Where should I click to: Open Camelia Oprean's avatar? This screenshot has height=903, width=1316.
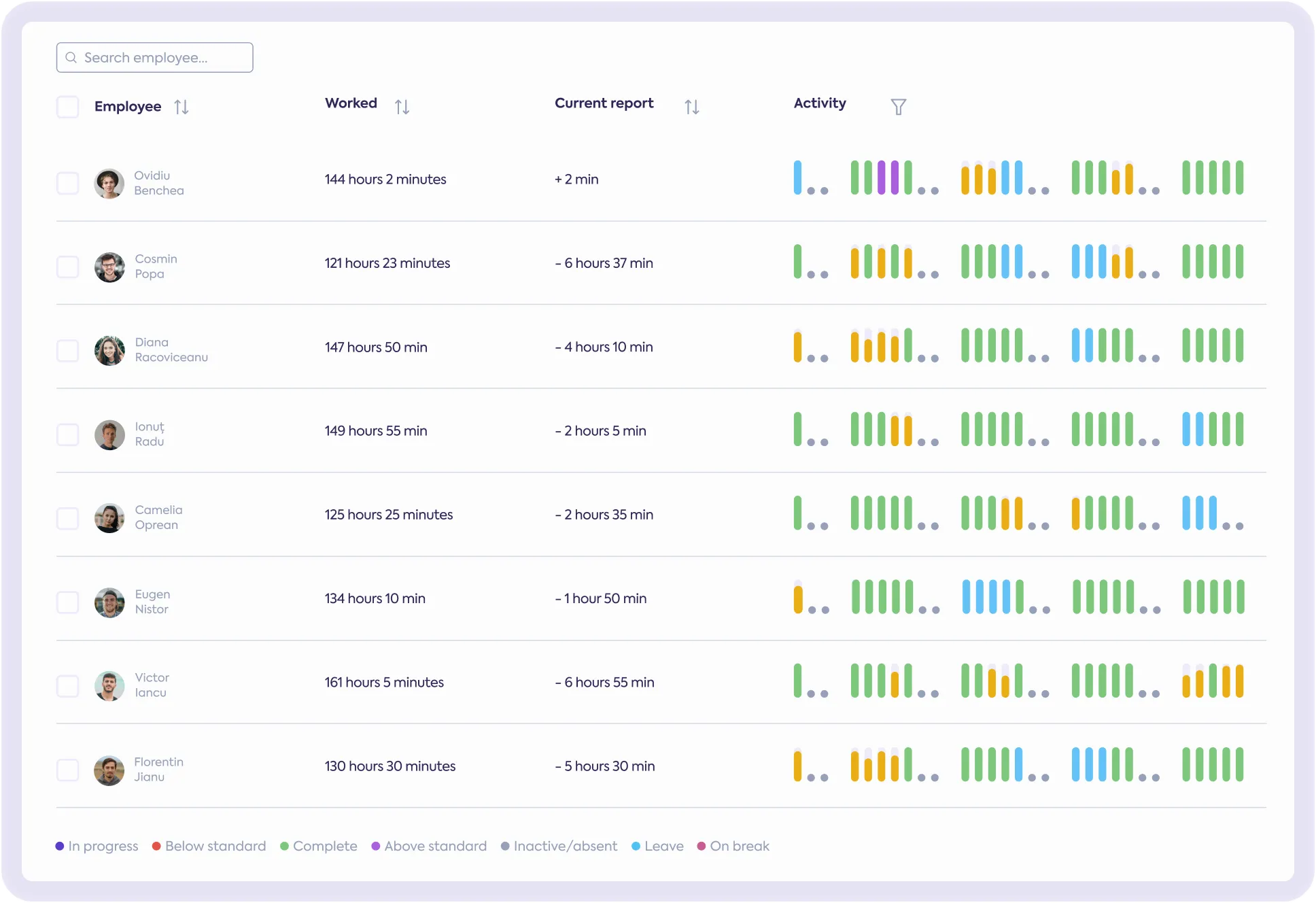pyautogui.click(x=109, y=518)
